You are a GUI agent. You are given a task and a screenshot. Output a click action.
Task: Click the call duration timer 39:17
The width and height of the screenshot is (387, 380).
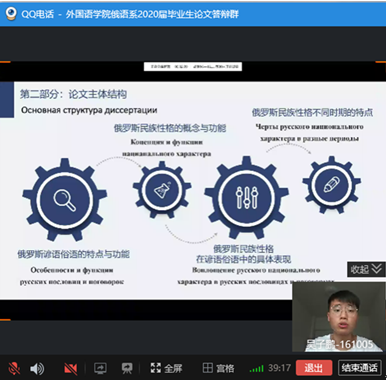(x=279, y=368)
